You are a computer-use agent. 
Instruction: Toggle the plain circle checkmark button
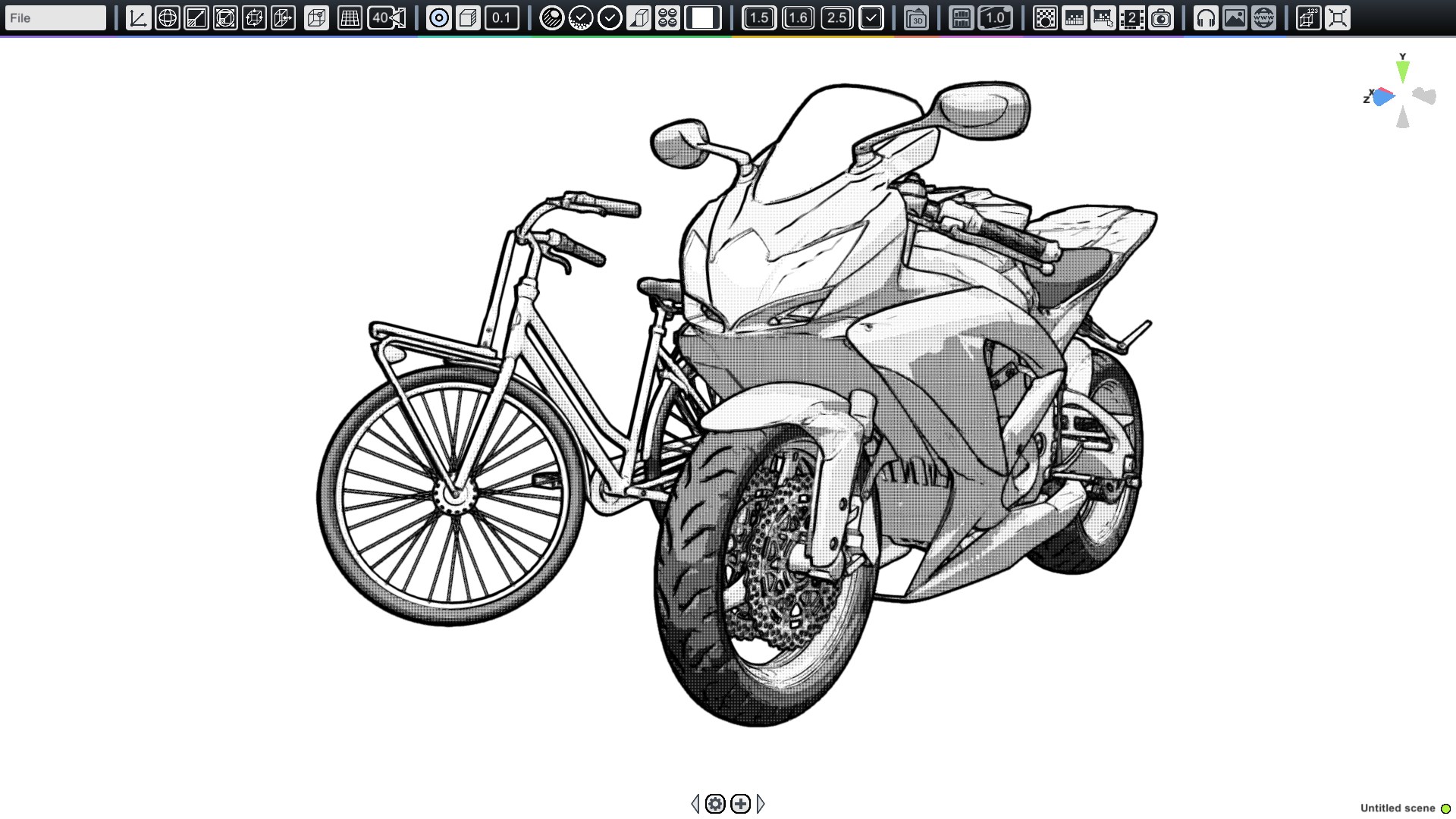[x=610, y=17]
